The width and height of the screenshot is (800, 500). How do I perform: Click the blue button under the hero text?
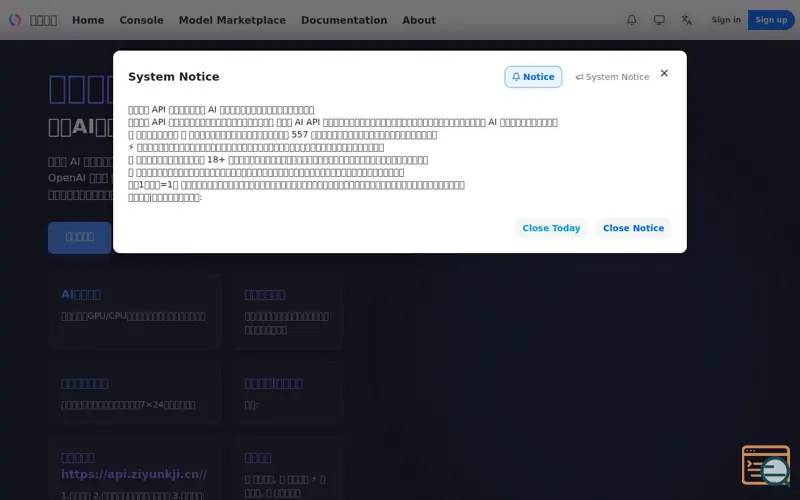coord(80,237)
